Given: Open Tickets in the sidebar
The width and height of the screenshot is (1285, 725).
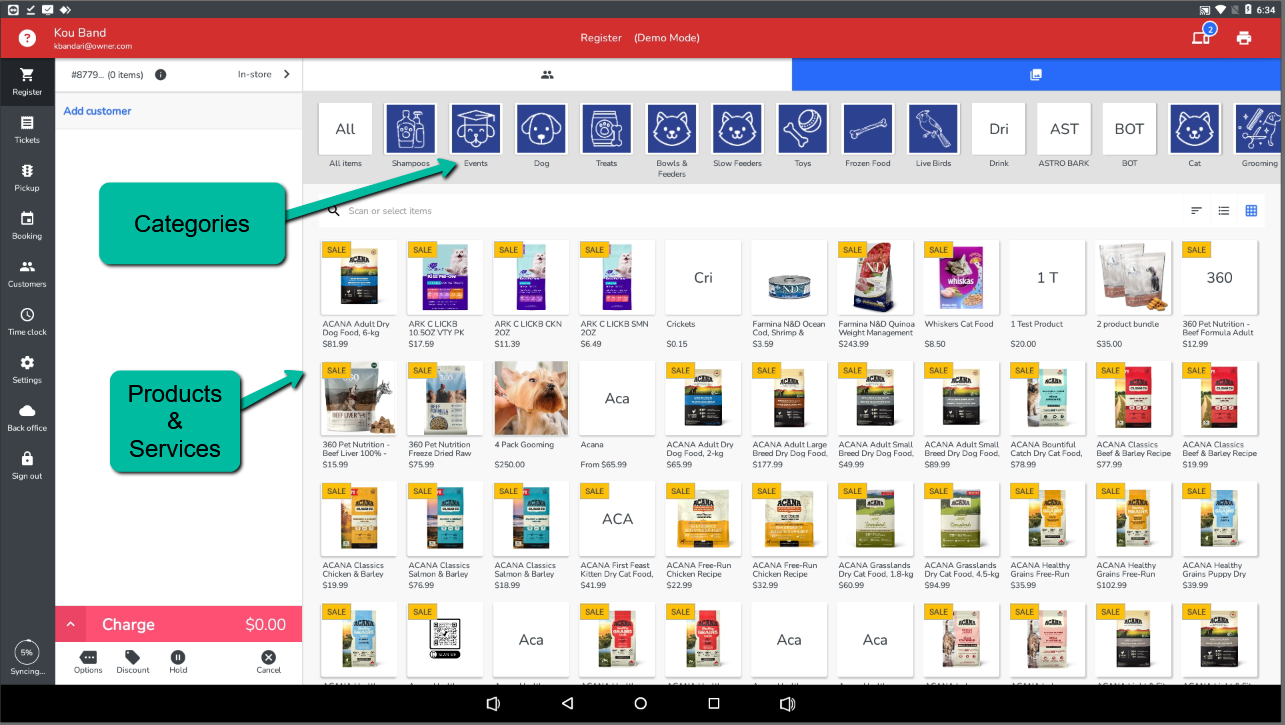Looking at the screenshot, I should click(x=27, y=130).
